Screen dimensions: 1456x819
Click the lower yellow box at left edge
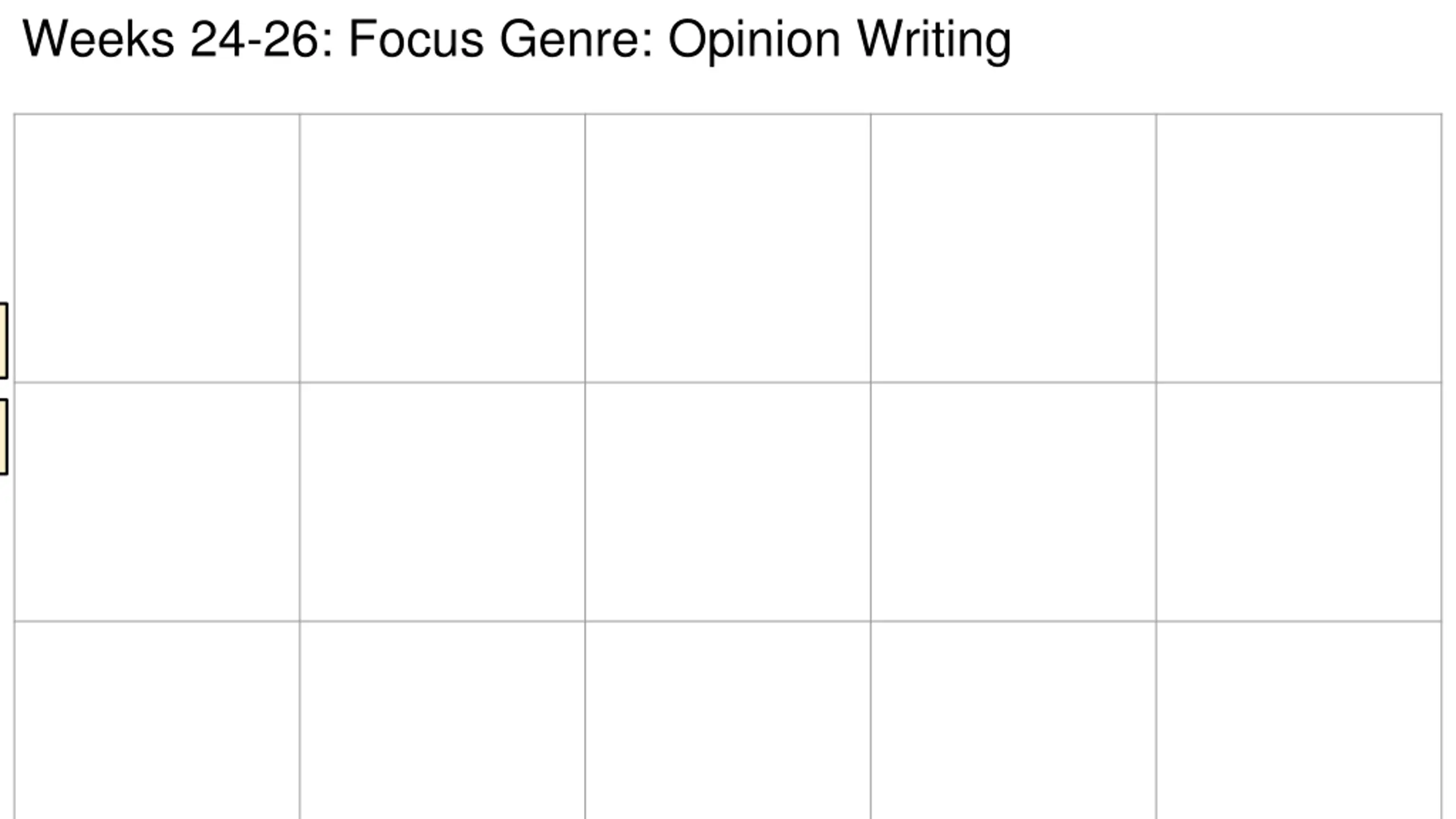(x=3, y=436)
